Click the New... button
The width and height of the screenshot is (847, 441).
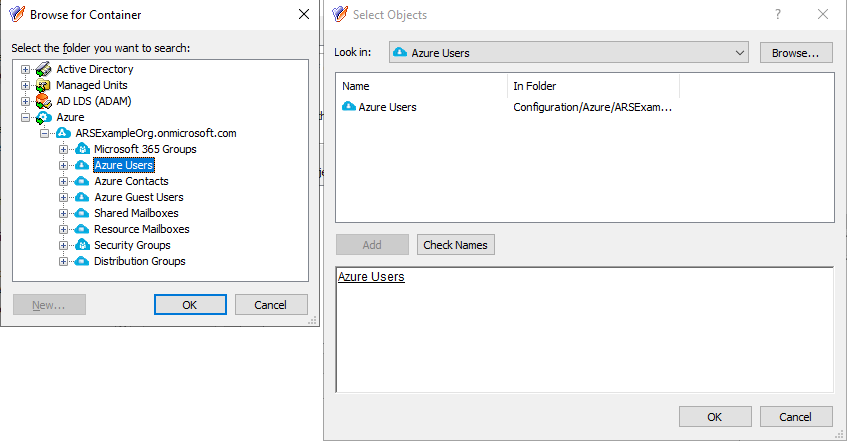(49, 305)
